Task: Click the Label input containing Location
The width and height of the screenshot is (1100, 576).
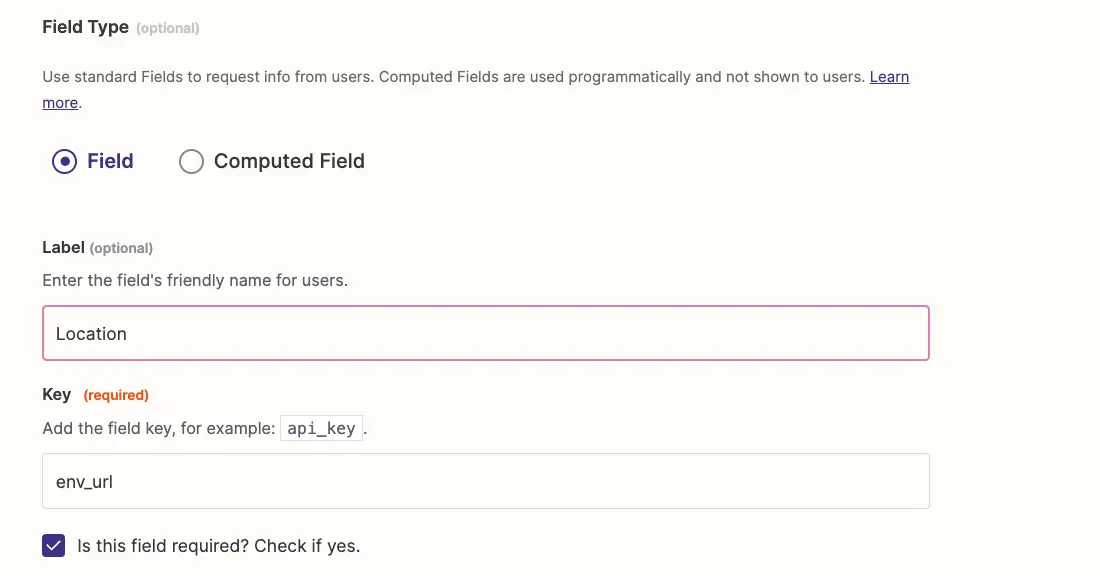Action: click(485, 333)
